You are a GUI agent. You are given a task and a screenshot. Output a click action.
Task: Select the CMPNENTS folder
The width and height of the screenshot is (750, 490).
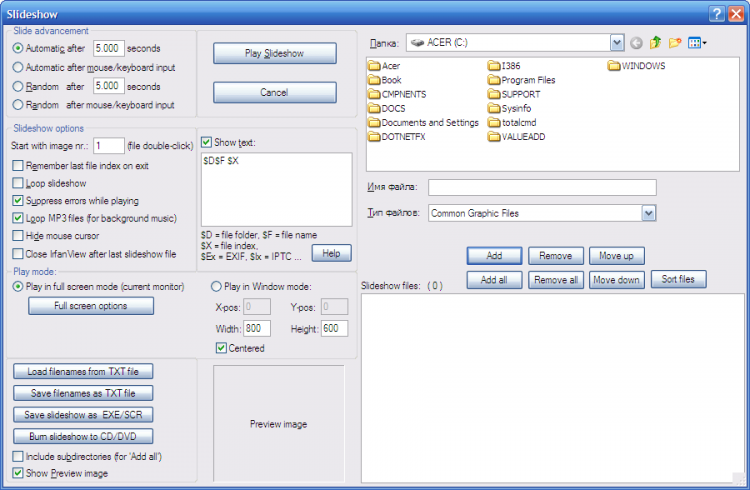(397, 94)
